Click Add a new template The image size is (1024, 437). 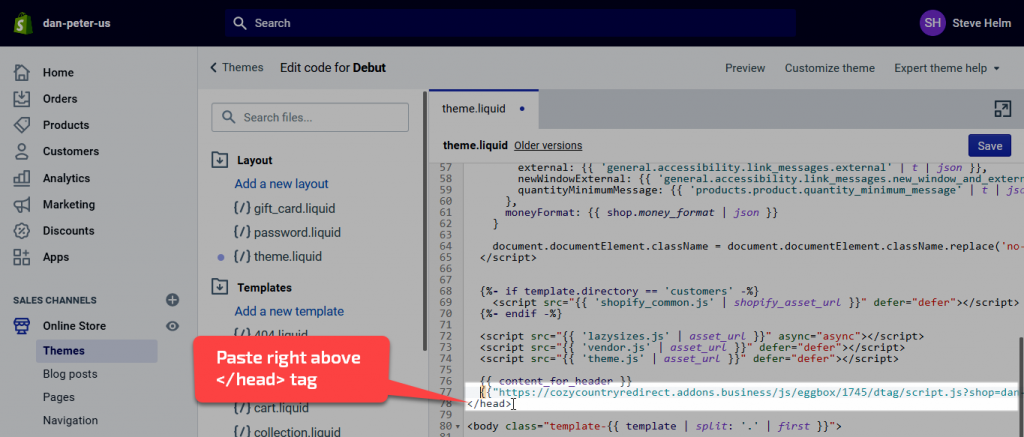click(x=289, y=312)
